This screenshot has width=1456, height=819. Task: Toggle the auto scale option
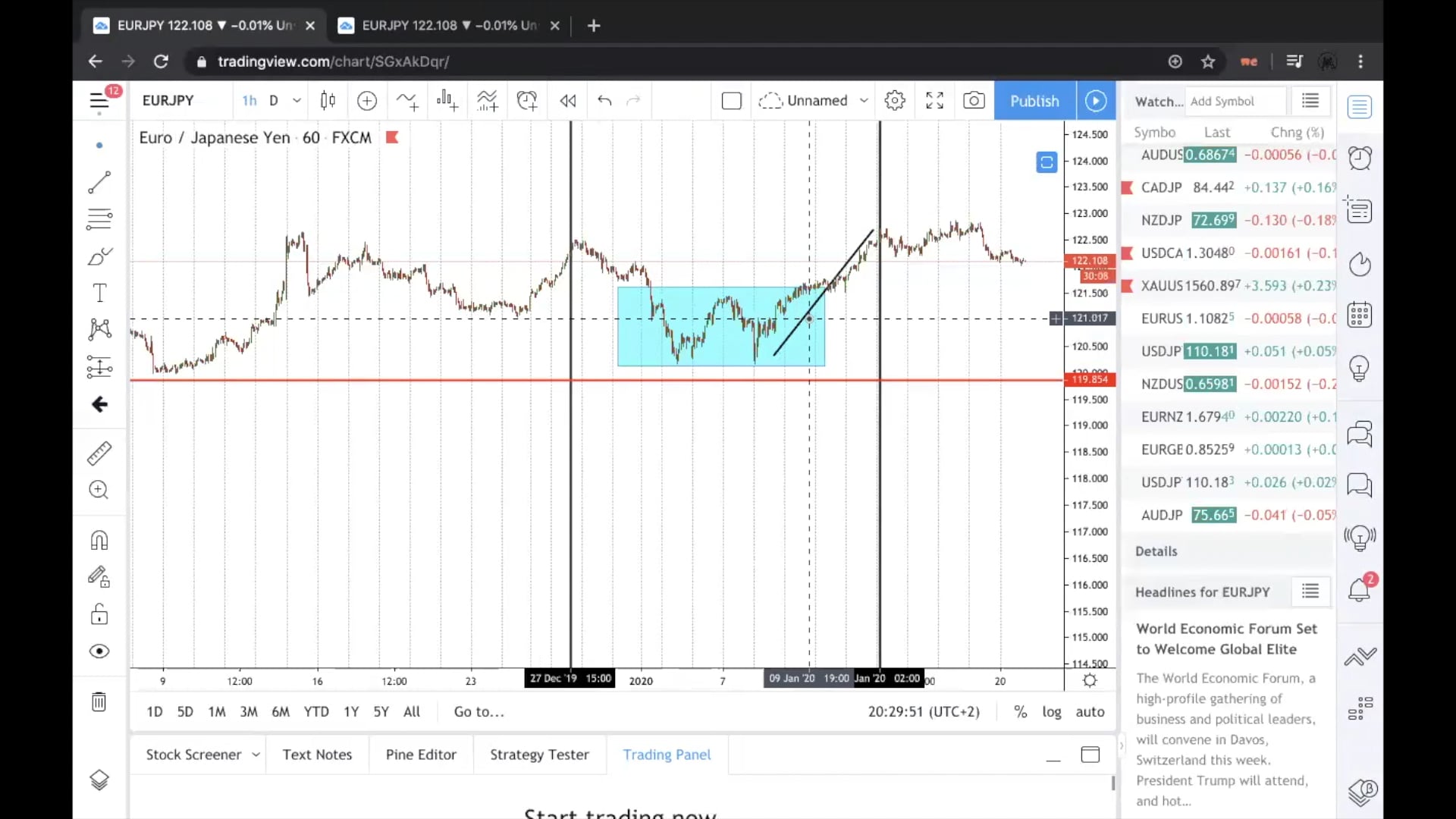[x=1090, y=711]
